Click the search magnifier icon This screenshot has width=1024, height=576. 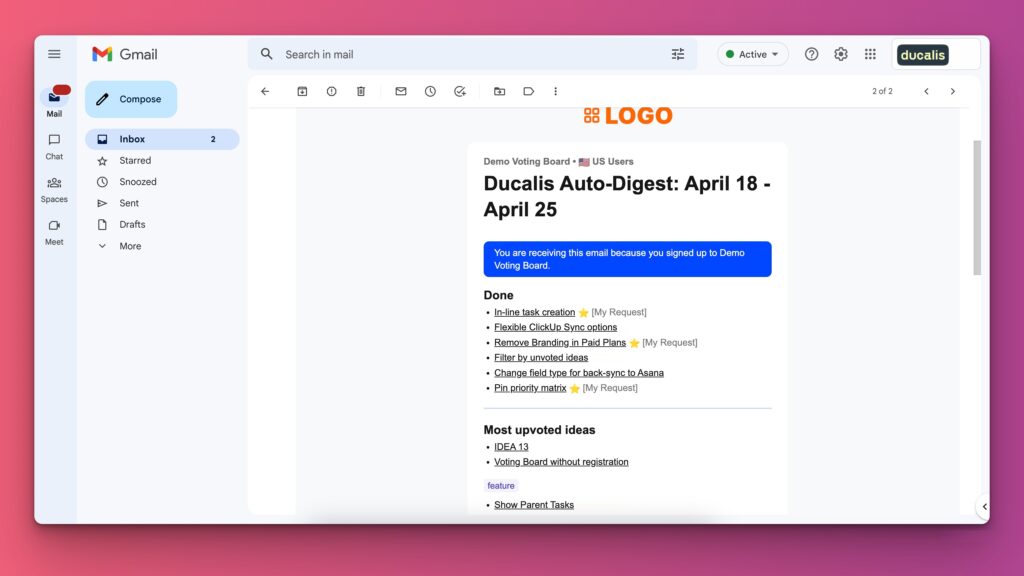tap(266, 54)
